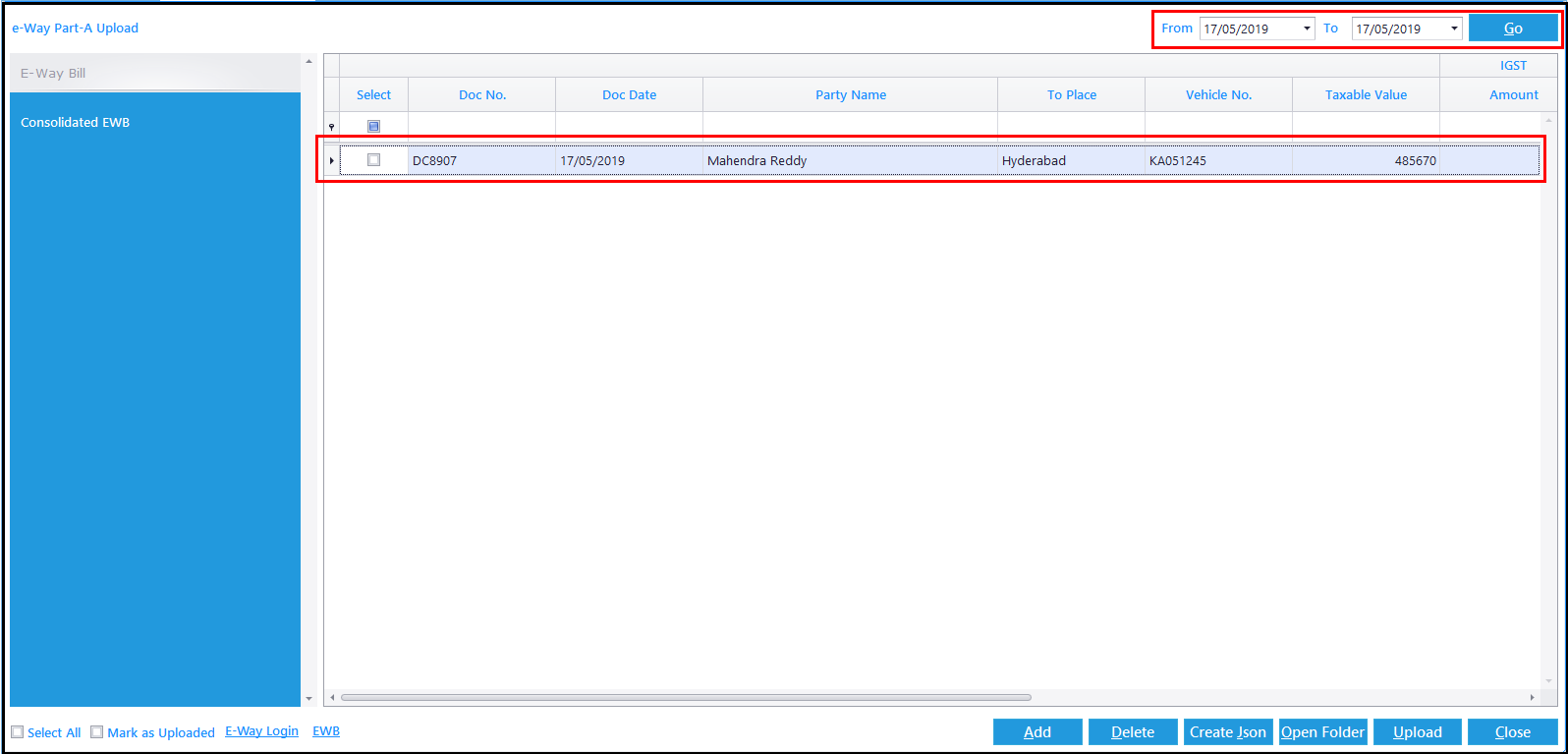This screenshot has width=1568, height=754.
Task: Click the row indicator arrow beside DC8907
Action: point(331,160)
